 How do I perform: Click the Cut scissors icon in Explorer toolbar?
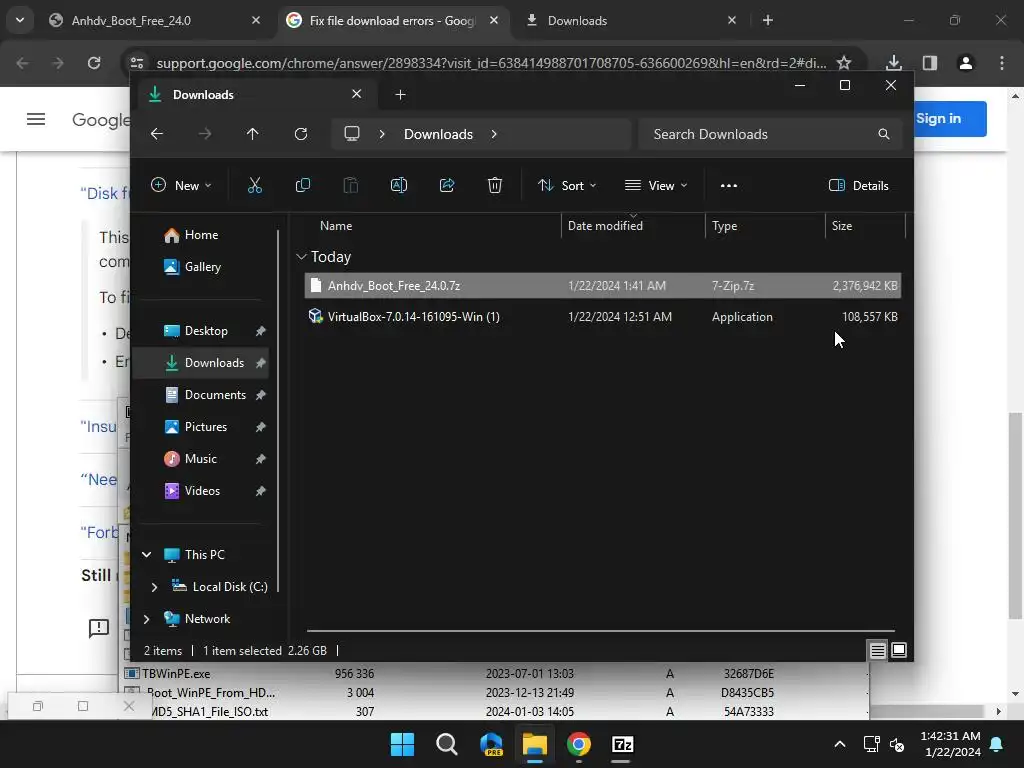click(255, 185)
